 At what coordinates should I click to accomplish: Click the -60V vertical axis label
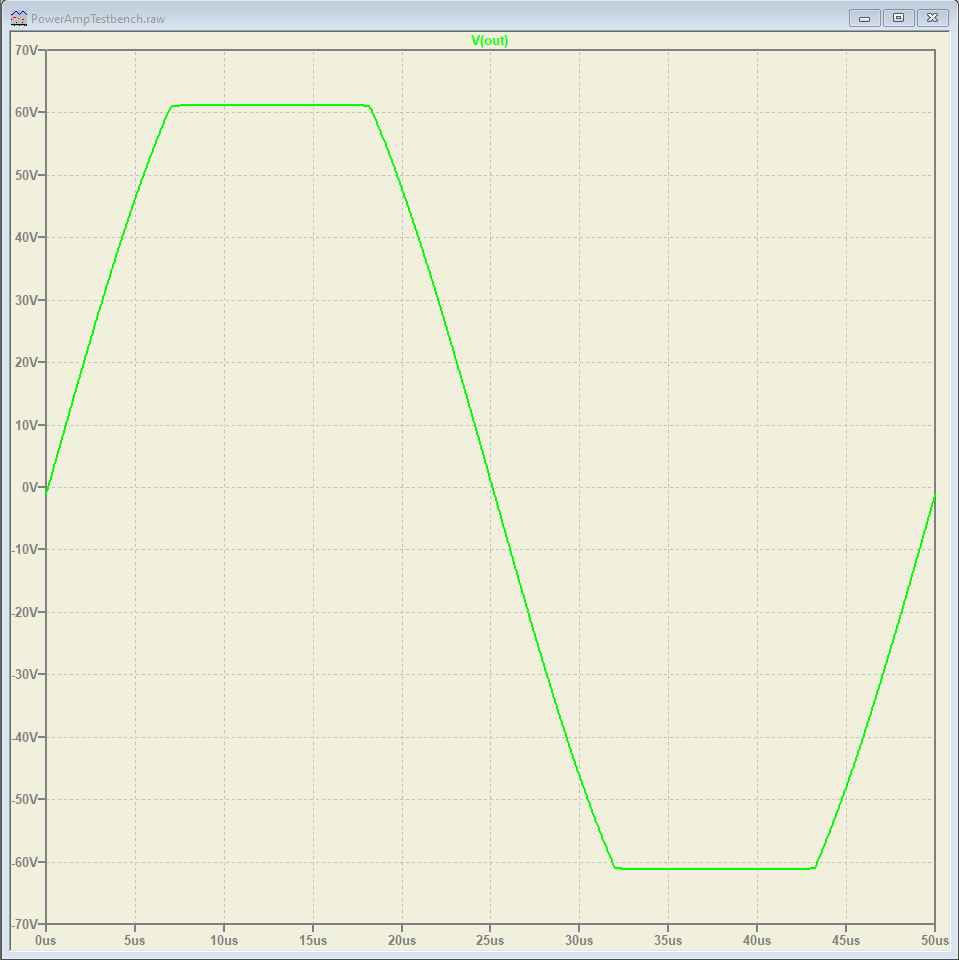[x=24, y=861]
